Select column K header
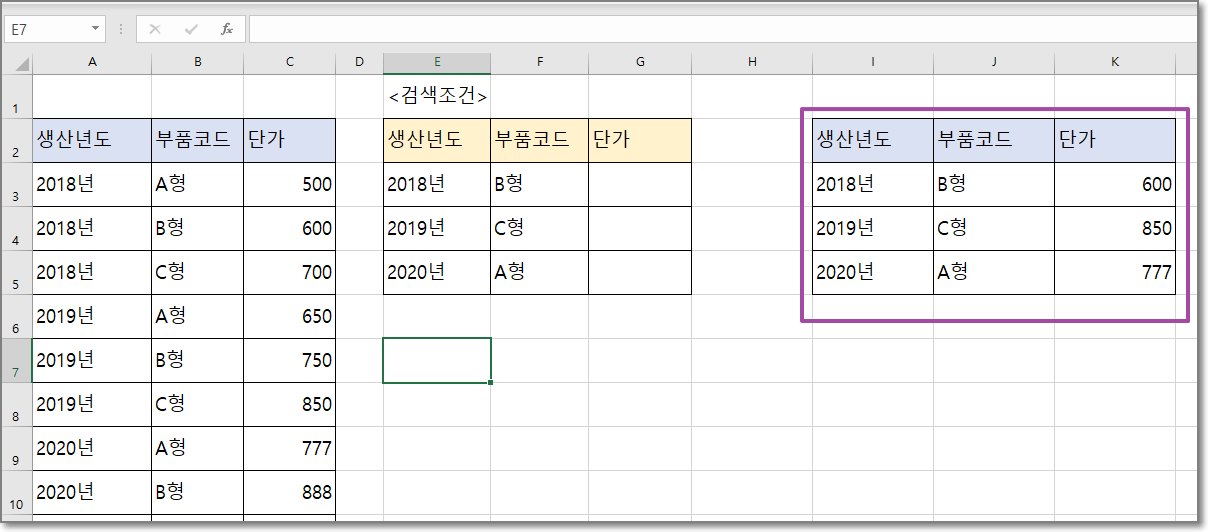Screen dimensions: 1208x532 [x=1115, y=63]
